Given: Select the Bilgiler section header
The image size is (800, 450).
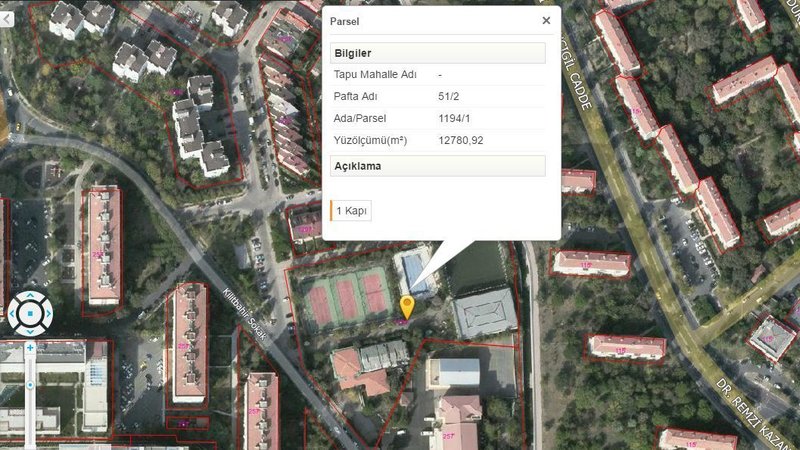Looking at the screenshot, I should [437, 53].
